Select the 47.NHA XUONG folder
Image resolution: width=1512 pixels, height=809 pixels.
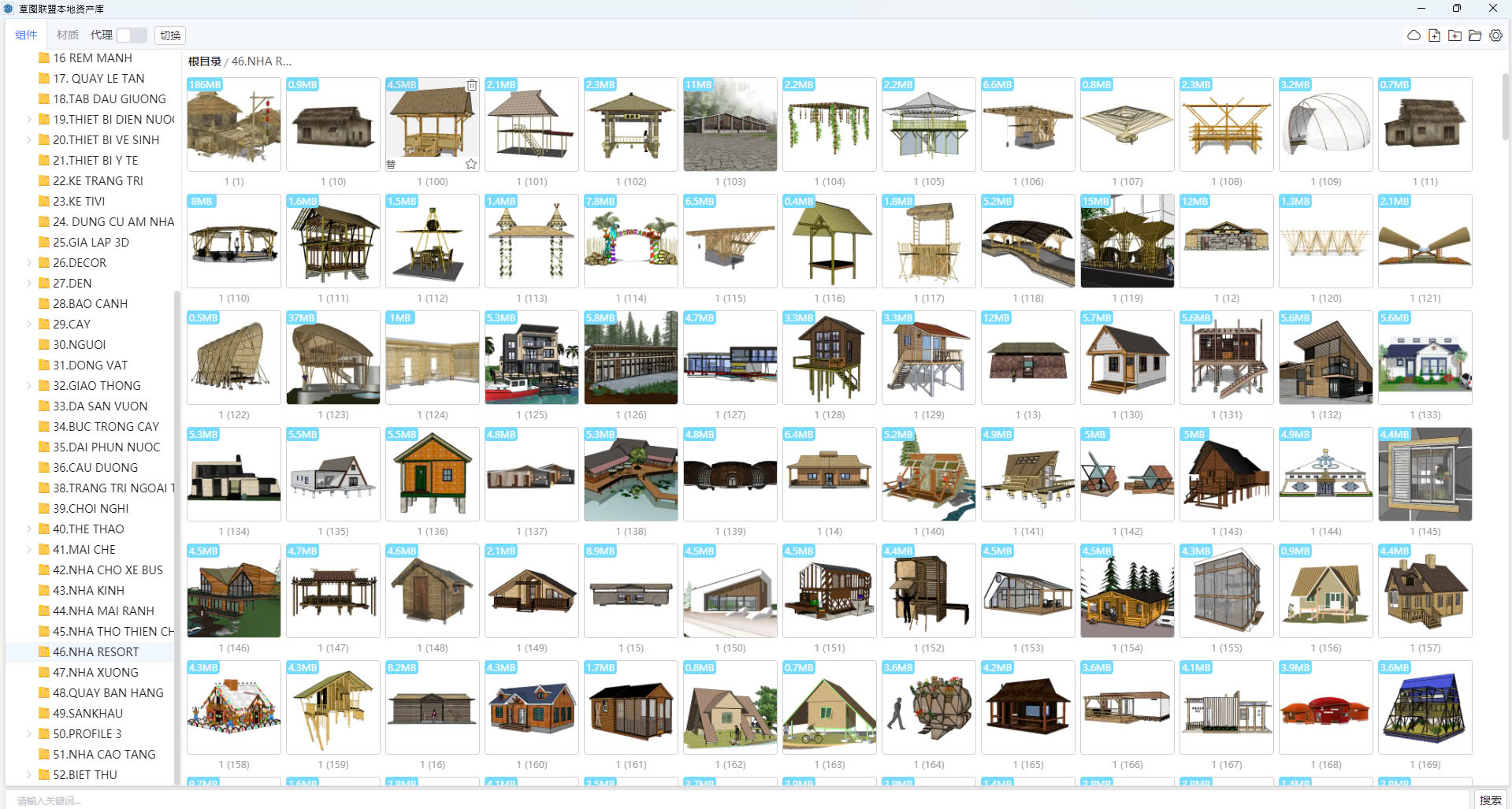click(95, 673)
